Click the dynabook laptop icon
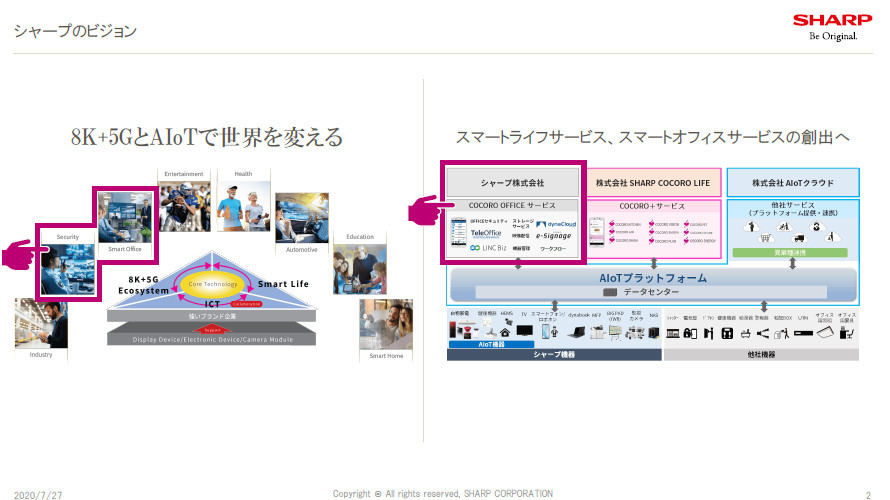The image size is (890, 500). click(578, 332)
